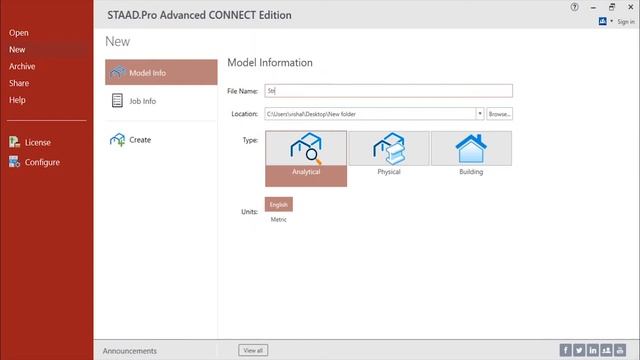Click the Model Info structure icon

click(x=118, y=72)
